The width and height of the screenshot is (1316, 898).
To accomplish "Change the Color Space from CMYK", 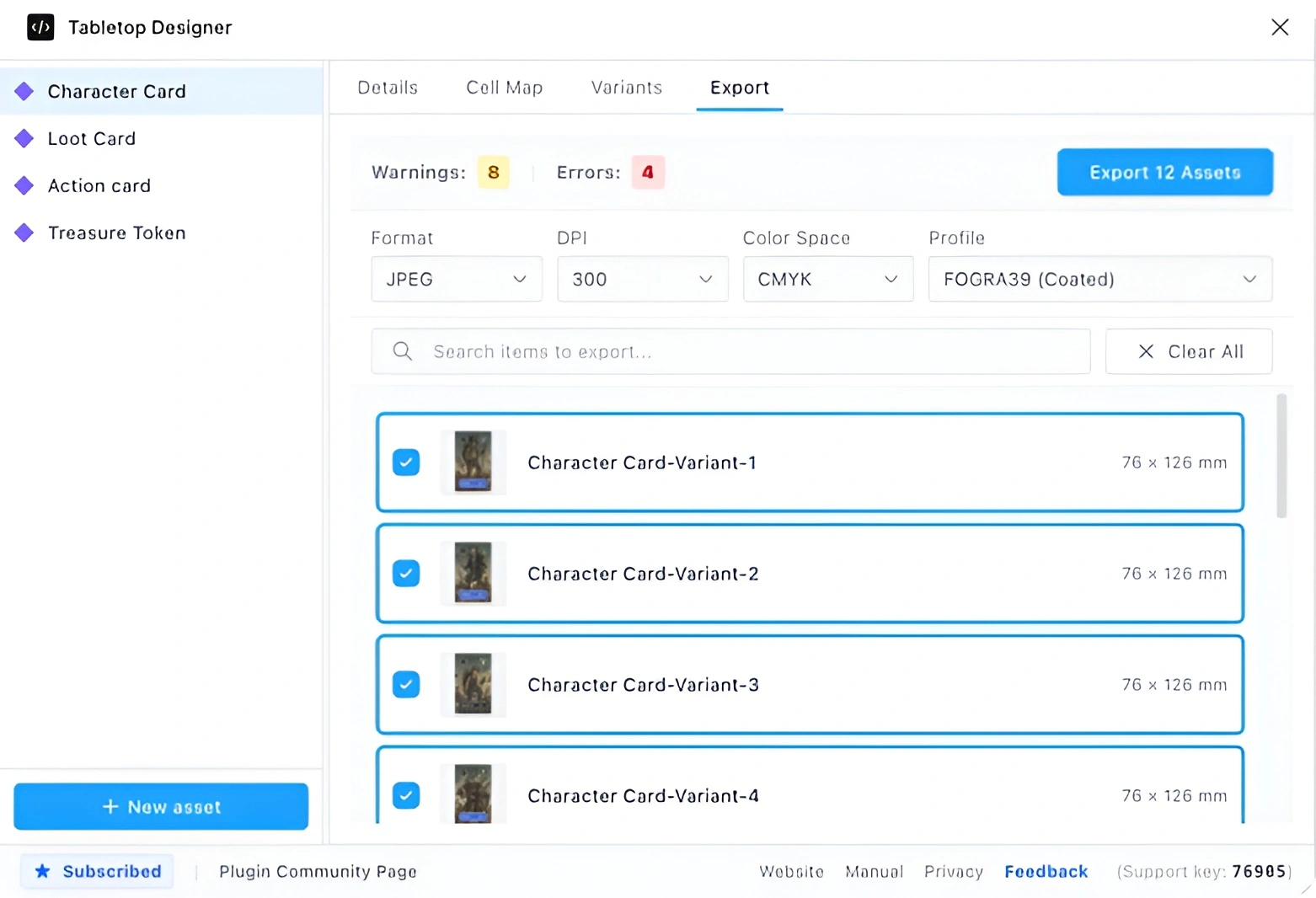I will (827, 279).
